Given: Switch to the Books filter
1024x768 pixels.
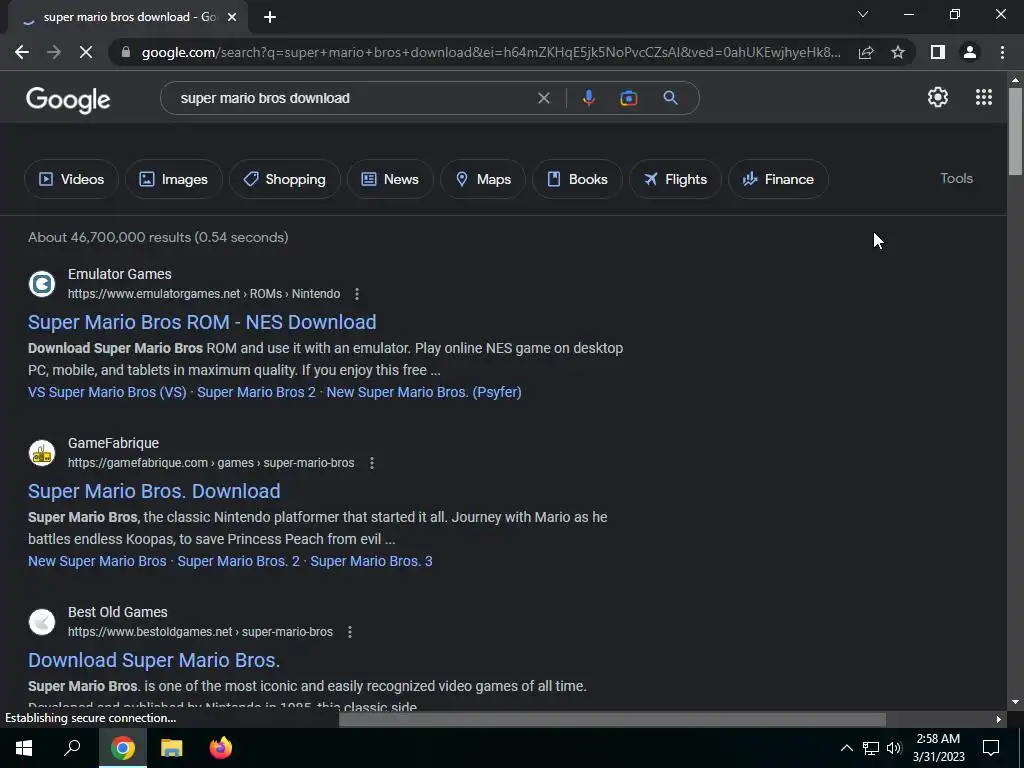Looking at the screenshot, I should pos(577,179).
